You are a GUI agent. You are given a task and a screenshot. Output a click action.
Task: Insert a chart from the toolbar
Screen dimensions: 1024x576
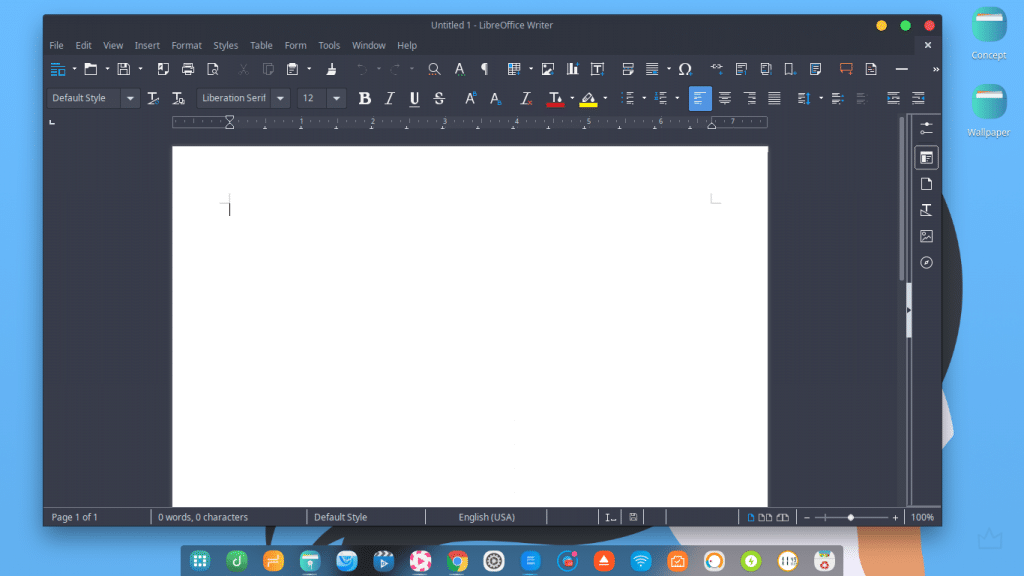click(573, 69)
